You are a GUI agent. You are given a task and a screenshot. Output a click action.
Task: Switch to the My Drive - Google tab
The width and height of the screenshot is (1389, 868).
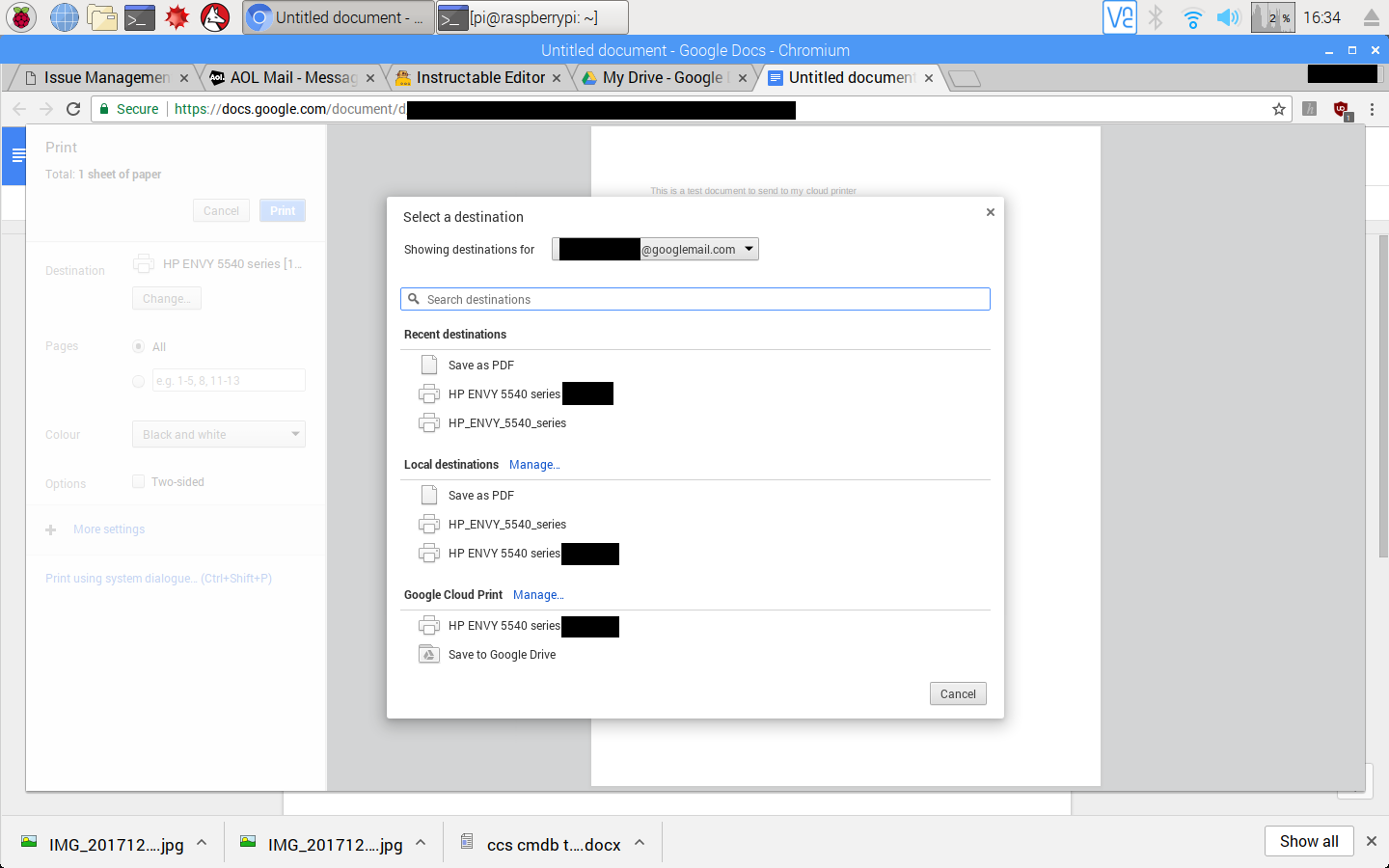click(x=666, y=78)
